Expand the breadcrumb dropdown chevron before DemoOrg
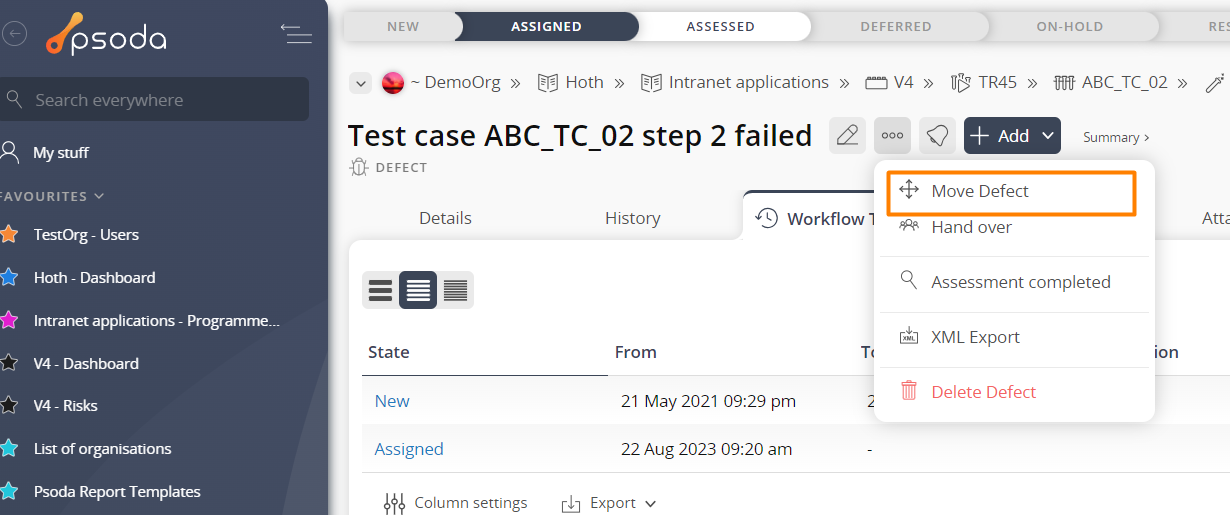Image resolution: width=1230 pixels, height=515 pixels. coord(361,83)
